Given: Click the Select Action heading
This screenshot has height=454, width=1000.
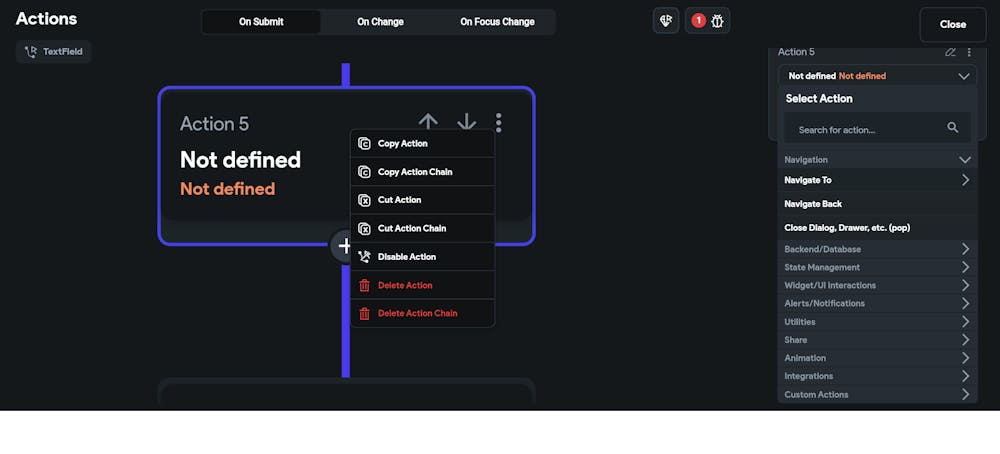Looking at the screenshot, I should [x=819, y=99].
